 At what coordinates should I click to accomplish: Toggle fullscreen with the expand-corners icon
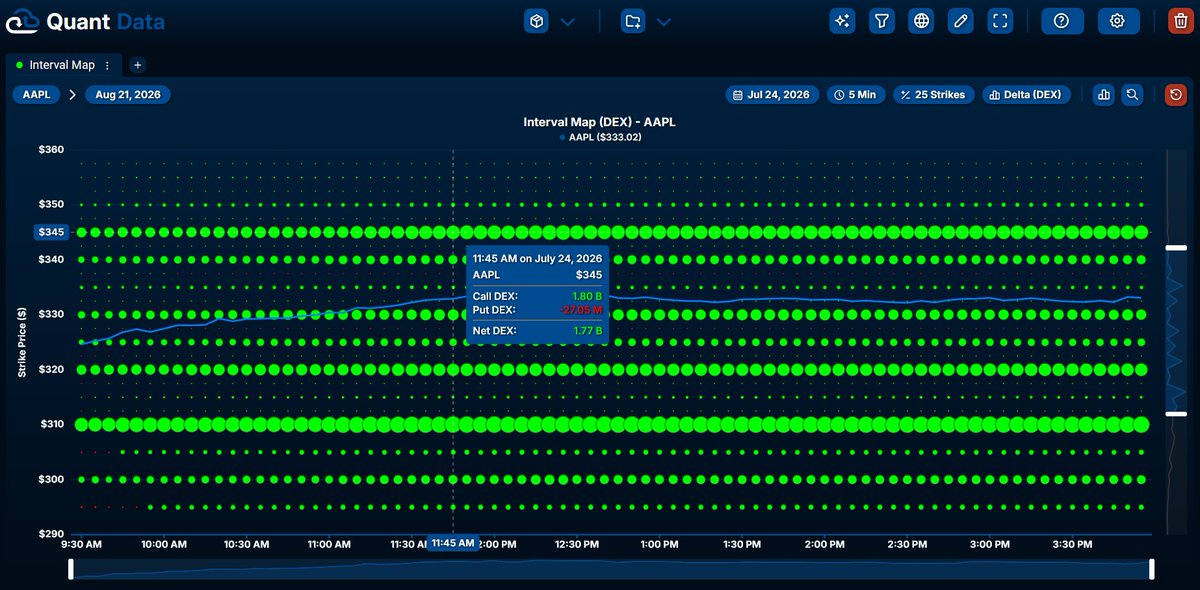tap(999, 21)
